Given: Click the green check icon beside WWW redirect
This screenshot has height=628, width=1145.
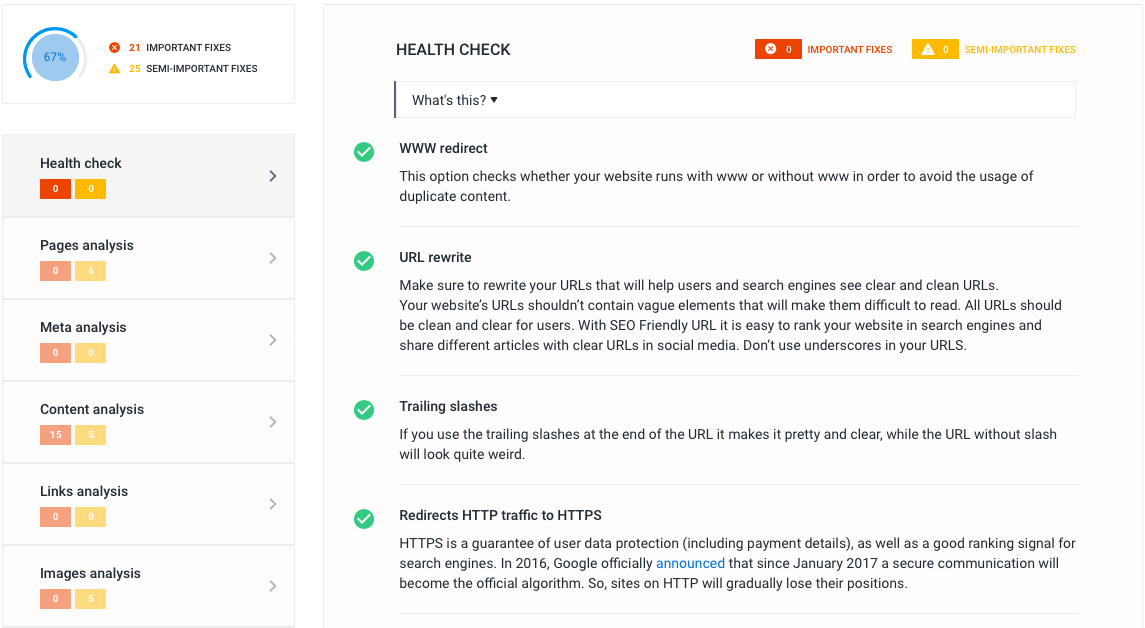Looking at the screenshot, I should click(364, 152).
